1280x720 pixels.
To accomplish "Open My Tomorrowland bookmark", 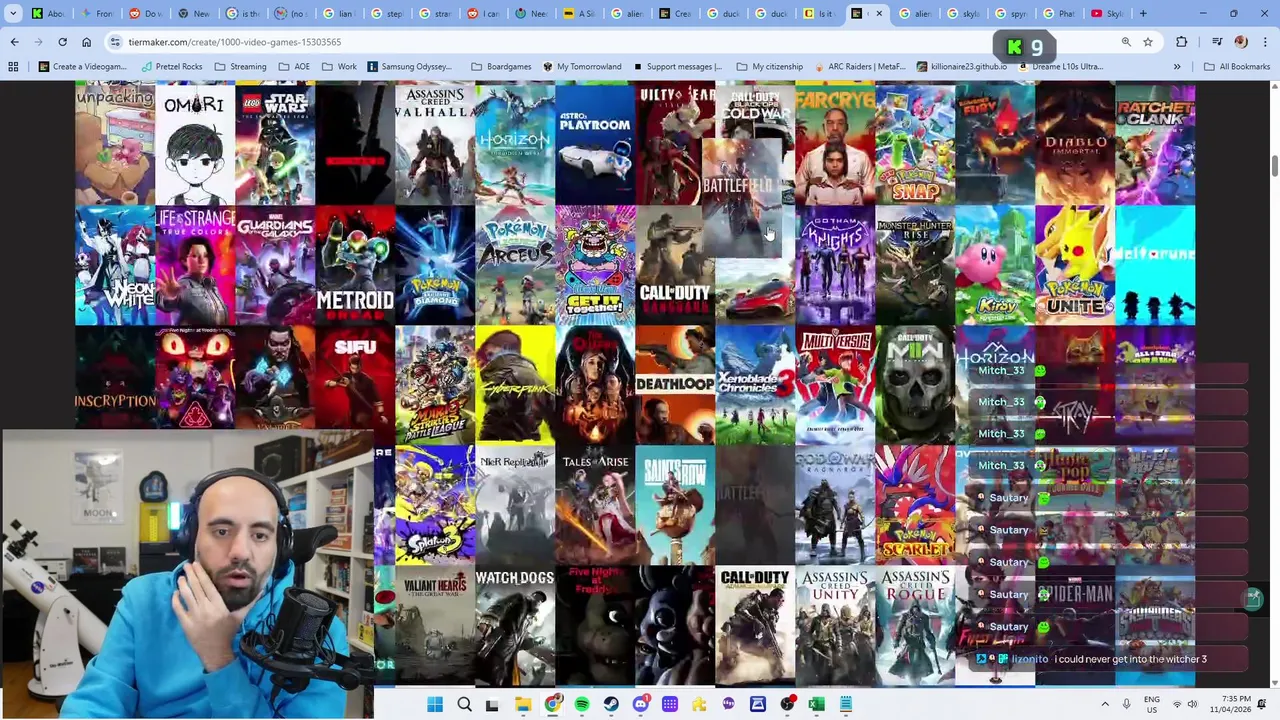I will coord(582,67).
